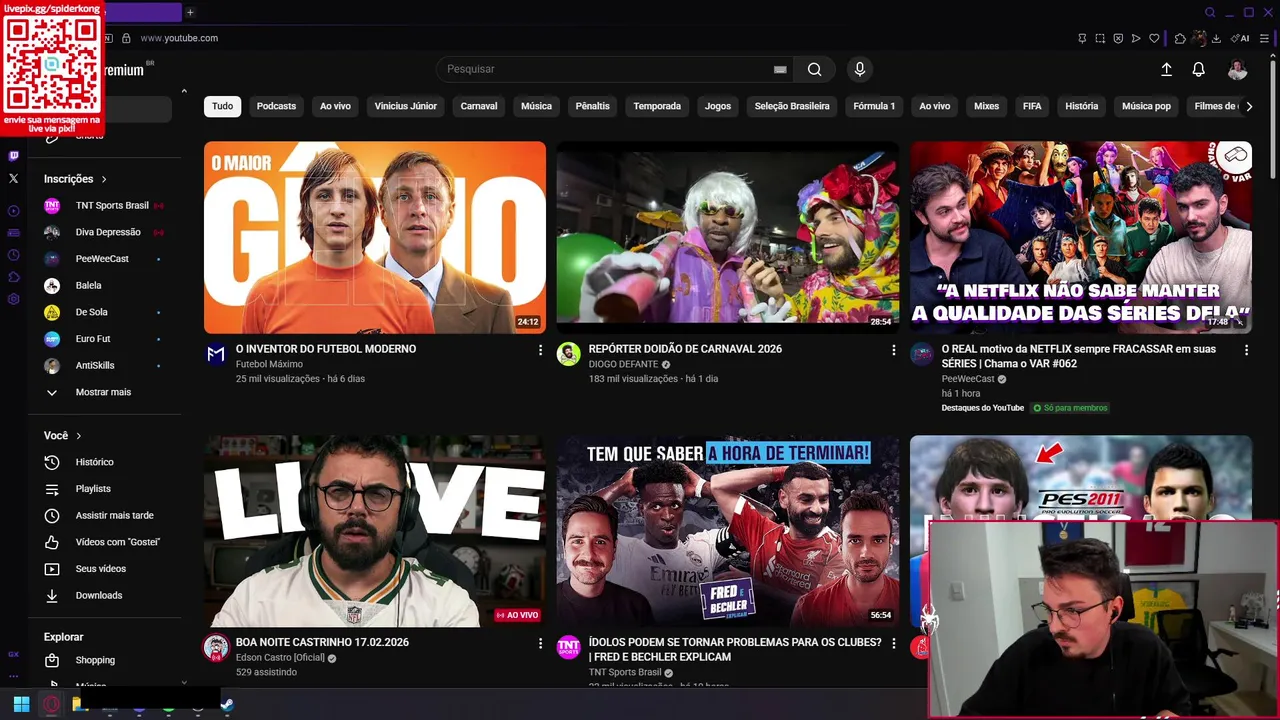Select the Fórmula 1 filter chip
The height and width of the screenshot is (720, 1280).
coord(874,106)
